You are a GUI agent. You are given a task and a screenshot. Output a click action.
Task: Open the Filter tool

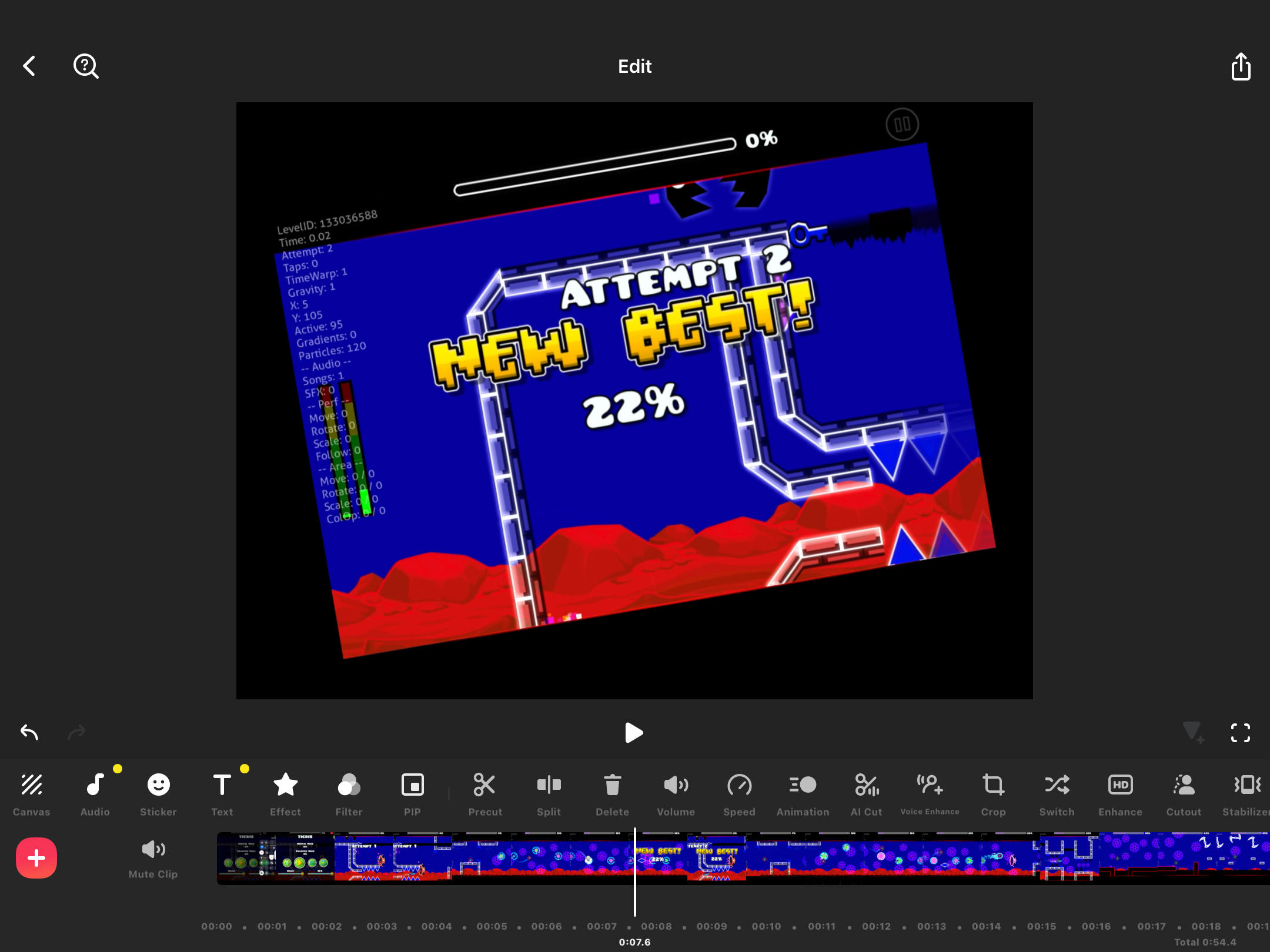(349, 795)
